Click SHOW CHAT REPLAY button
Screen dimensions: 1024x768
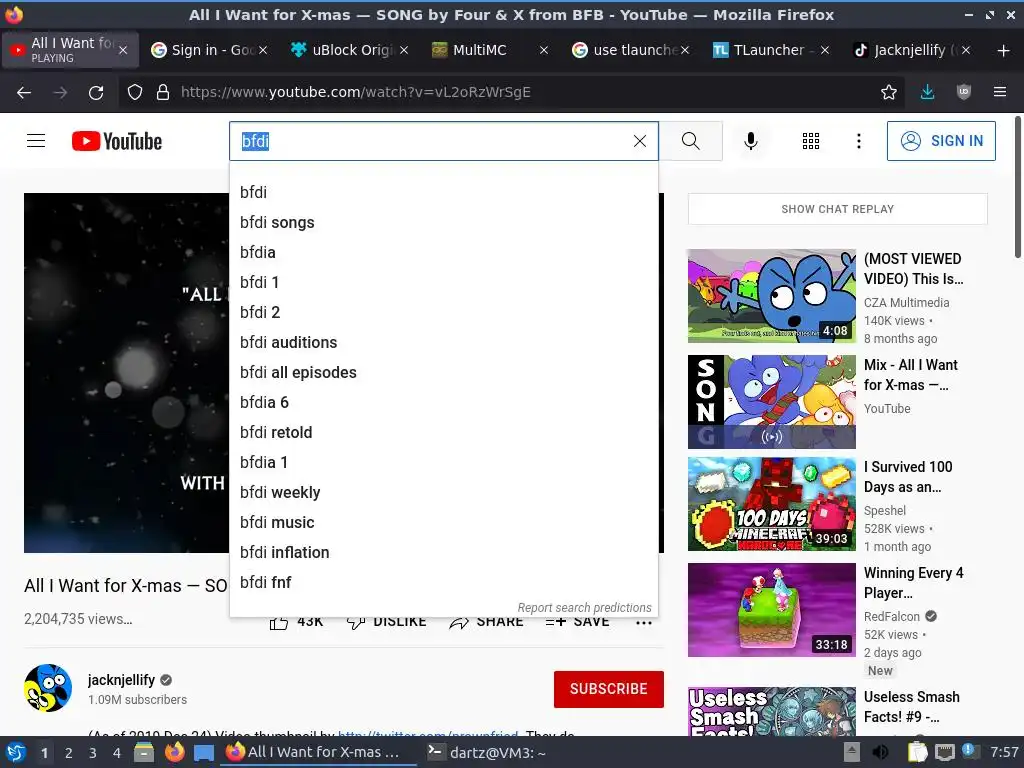click(x=837, y=209)
